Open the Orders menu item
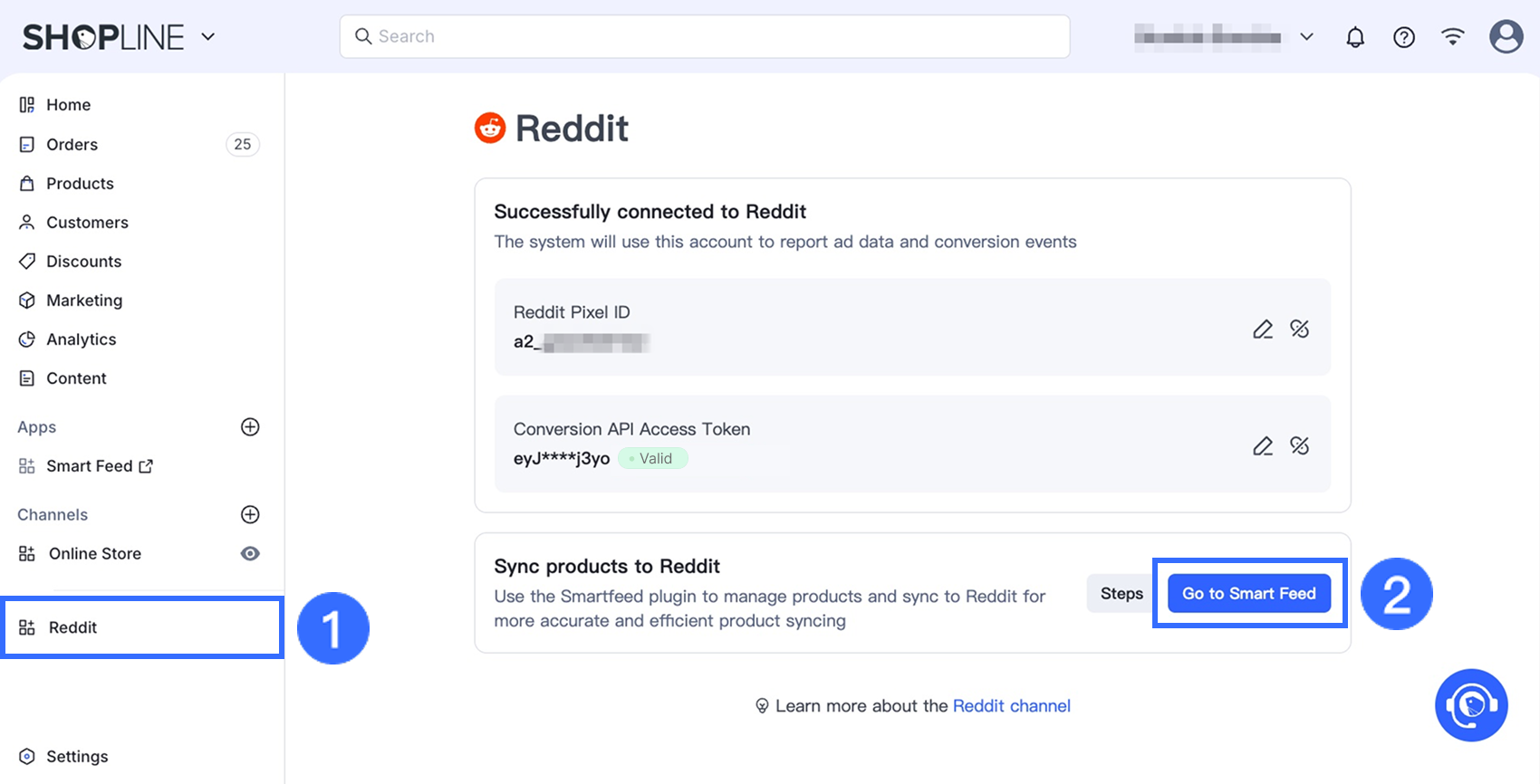Viewport: 1540px width, 784px height. point(72,145)
